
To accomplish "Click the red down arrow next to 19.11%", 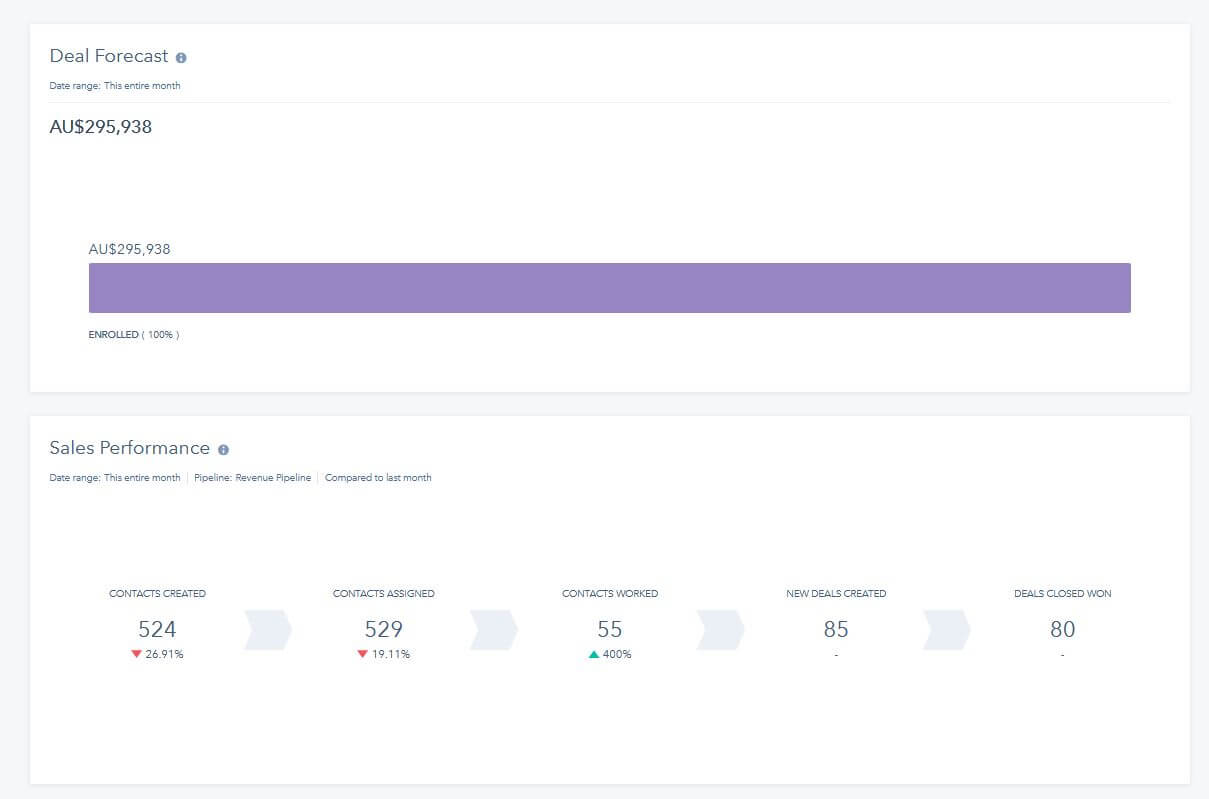I will (x=363, y=654).
